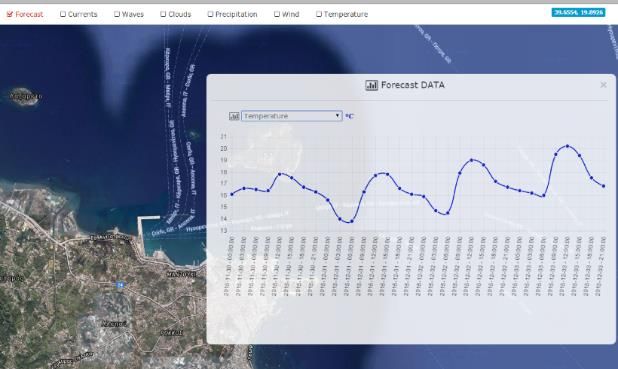Image resolution: width=618 pixels, height=369 pixels.
Task: Open the Temperature variable dropdown
Action: pos(292,116)
